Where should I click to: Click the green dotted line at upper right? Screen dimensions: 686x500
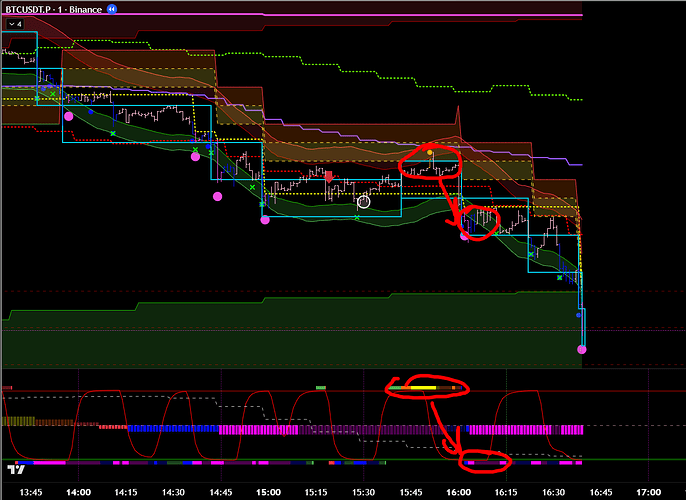click(560, 95)
